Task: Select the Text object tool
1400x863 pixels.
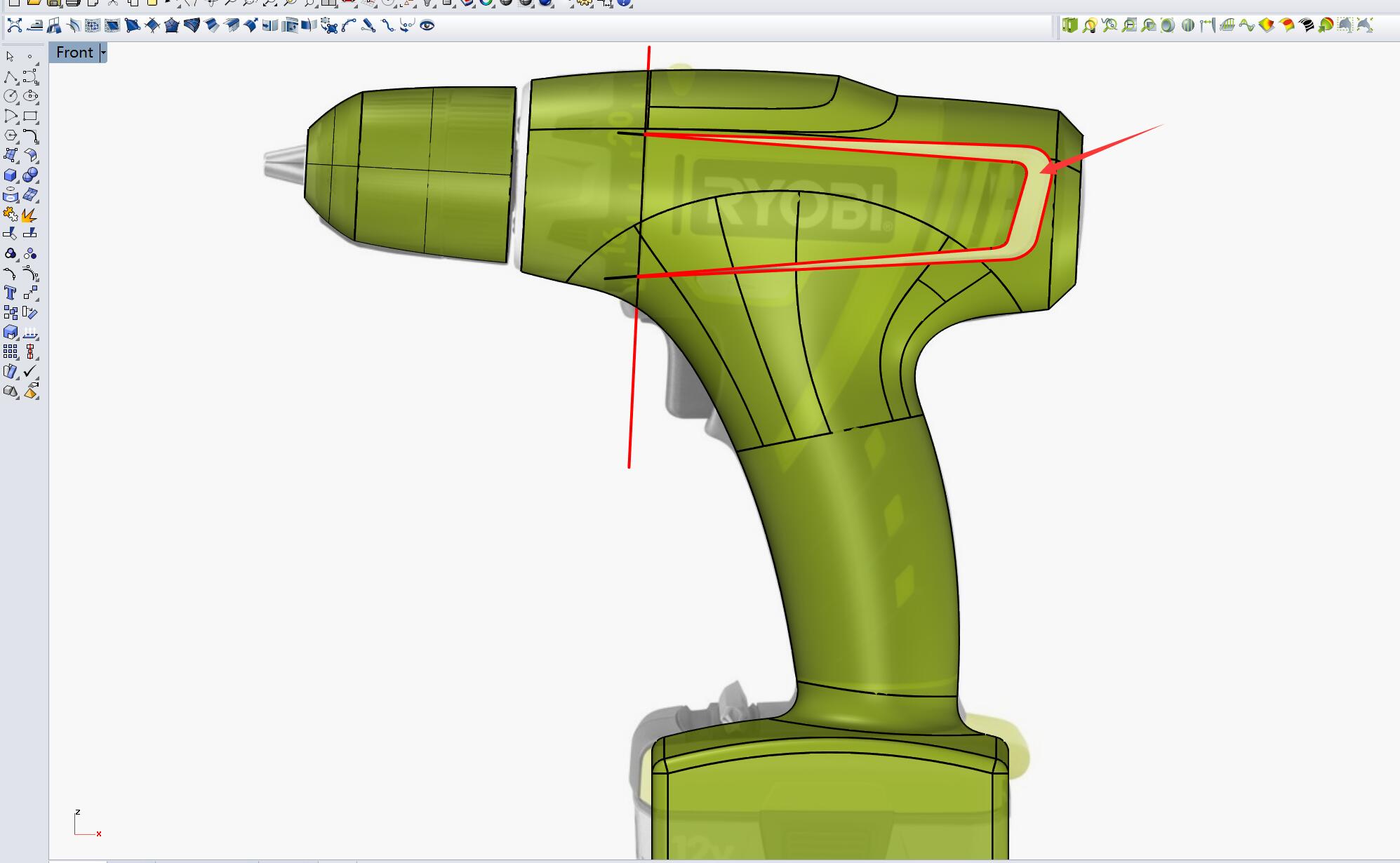Action: click(x=11, y=293)
